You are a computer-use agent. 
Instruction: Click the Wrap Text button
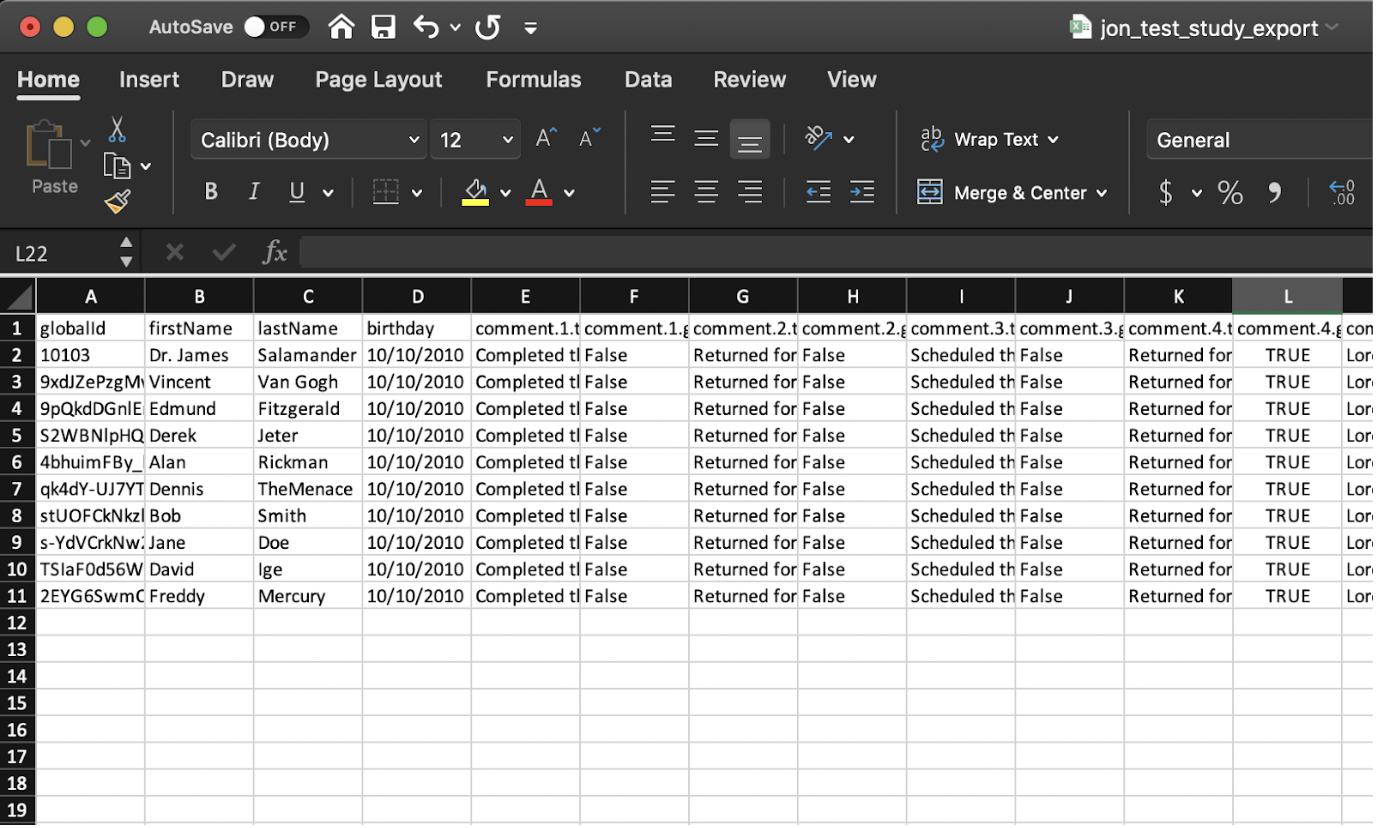988,140
